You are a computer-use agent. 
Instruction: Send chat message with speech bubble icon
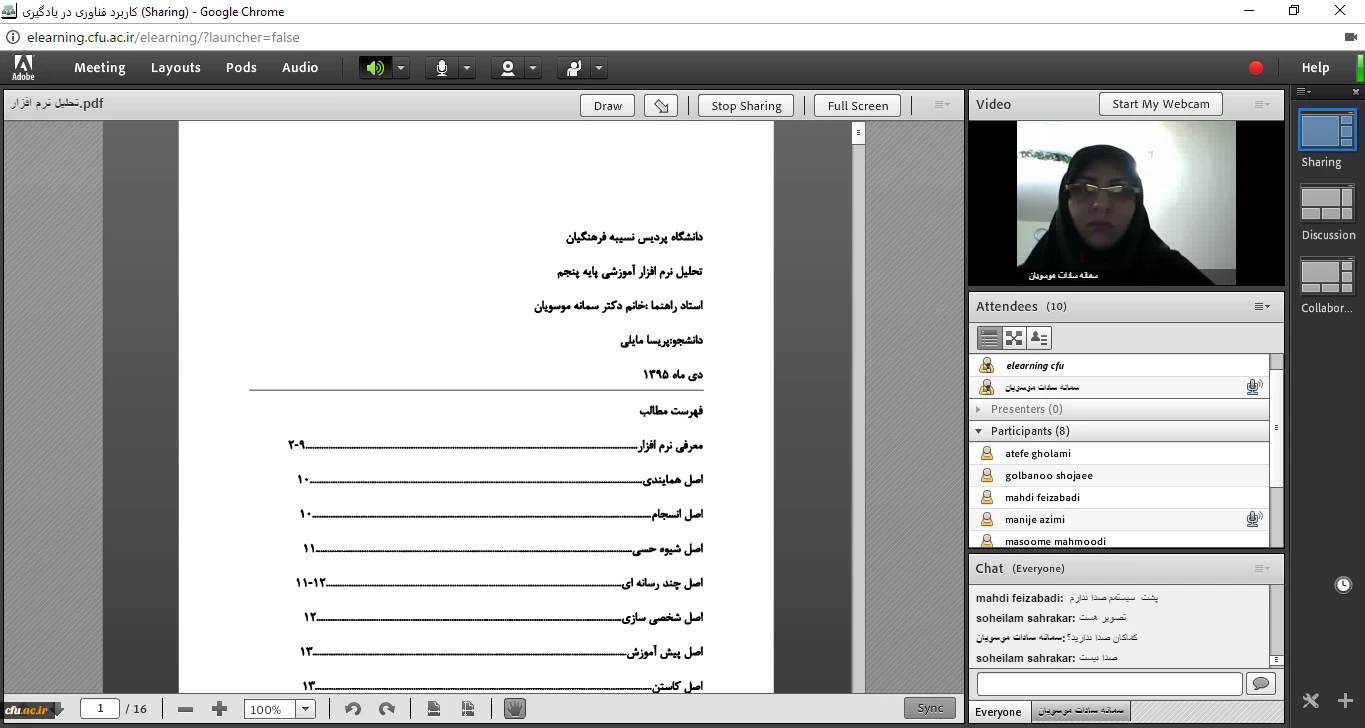pyautogui.click(x=1259, y=683)
